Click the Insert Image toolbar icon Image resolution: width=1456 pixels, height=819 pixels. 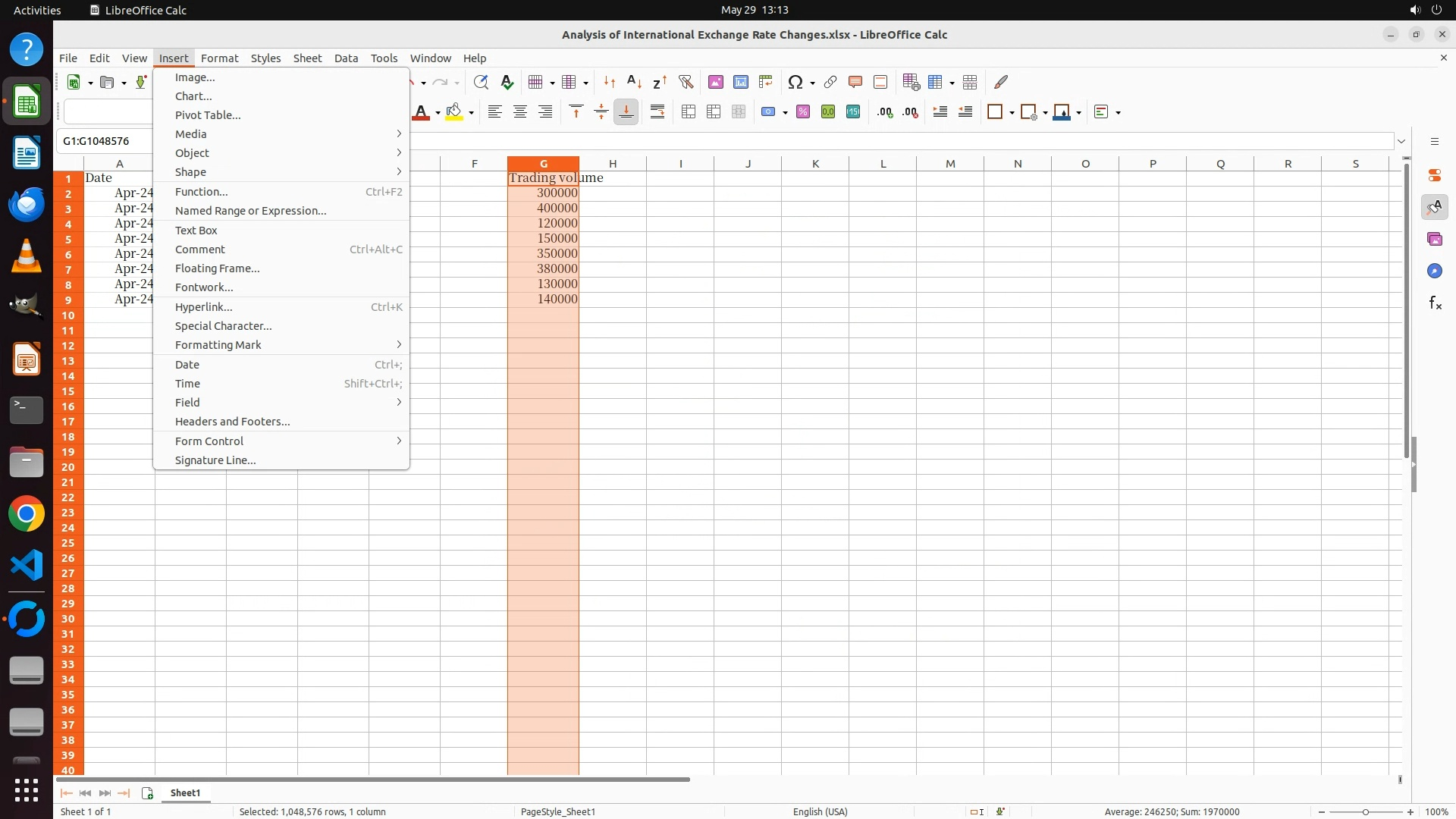pyautogui.click(x=715, y=82)
